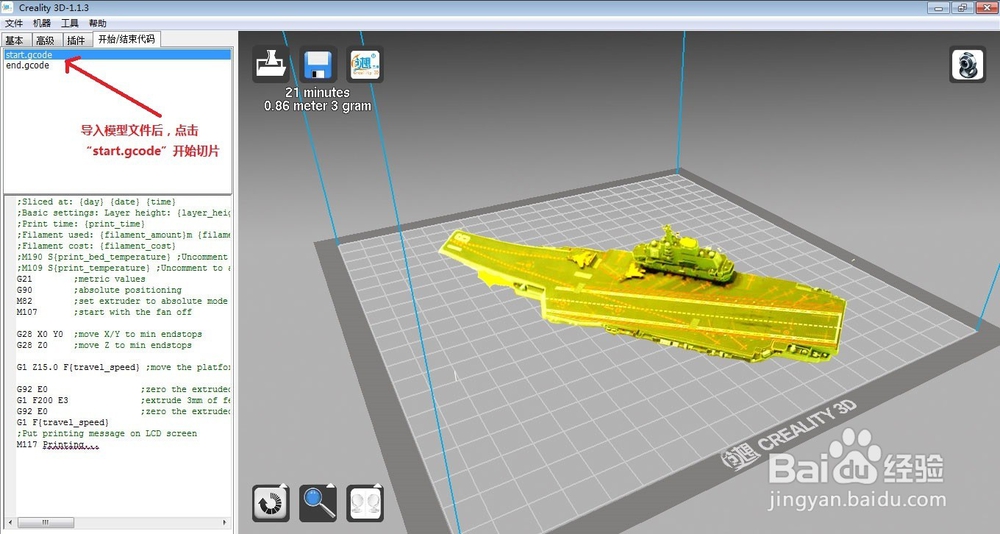Image resolution: width=1000 pixels, height=534 pixels.
Task: Open the 机器 menu
Action: [42, 24]
